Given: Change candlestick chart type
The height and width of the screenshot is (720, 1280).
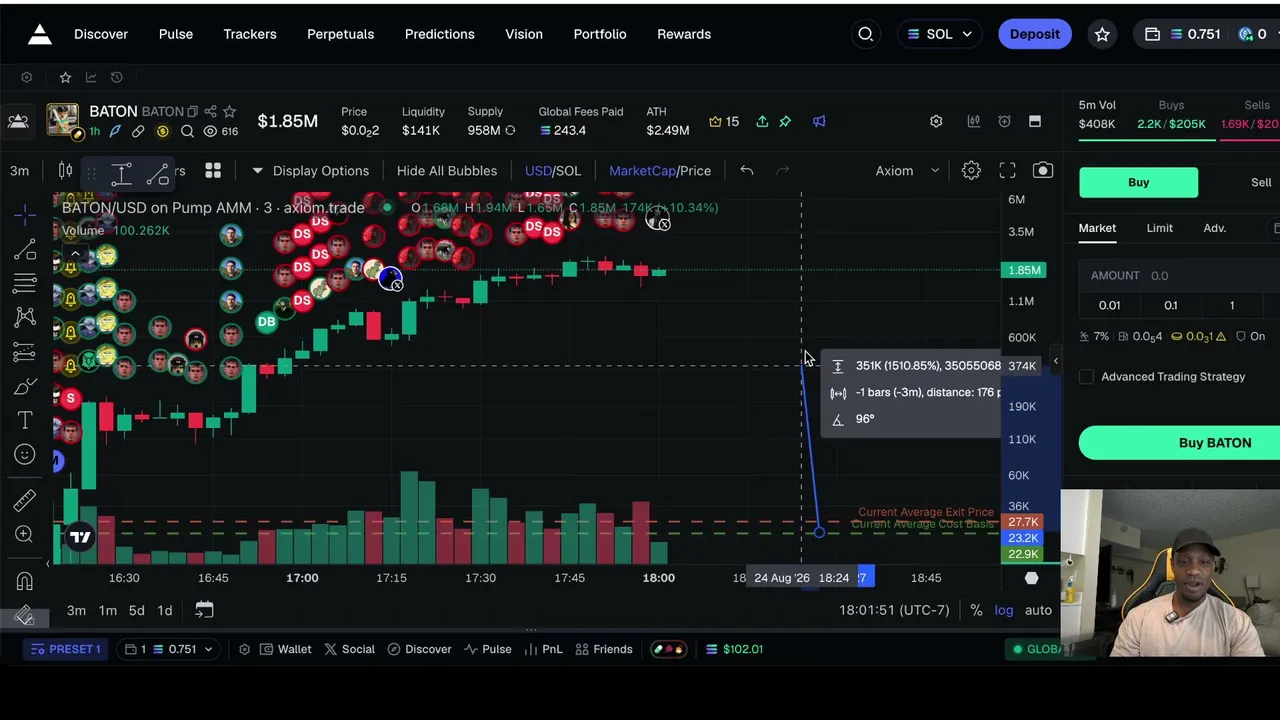Looking at the screenshot, I should pos(65,170).
